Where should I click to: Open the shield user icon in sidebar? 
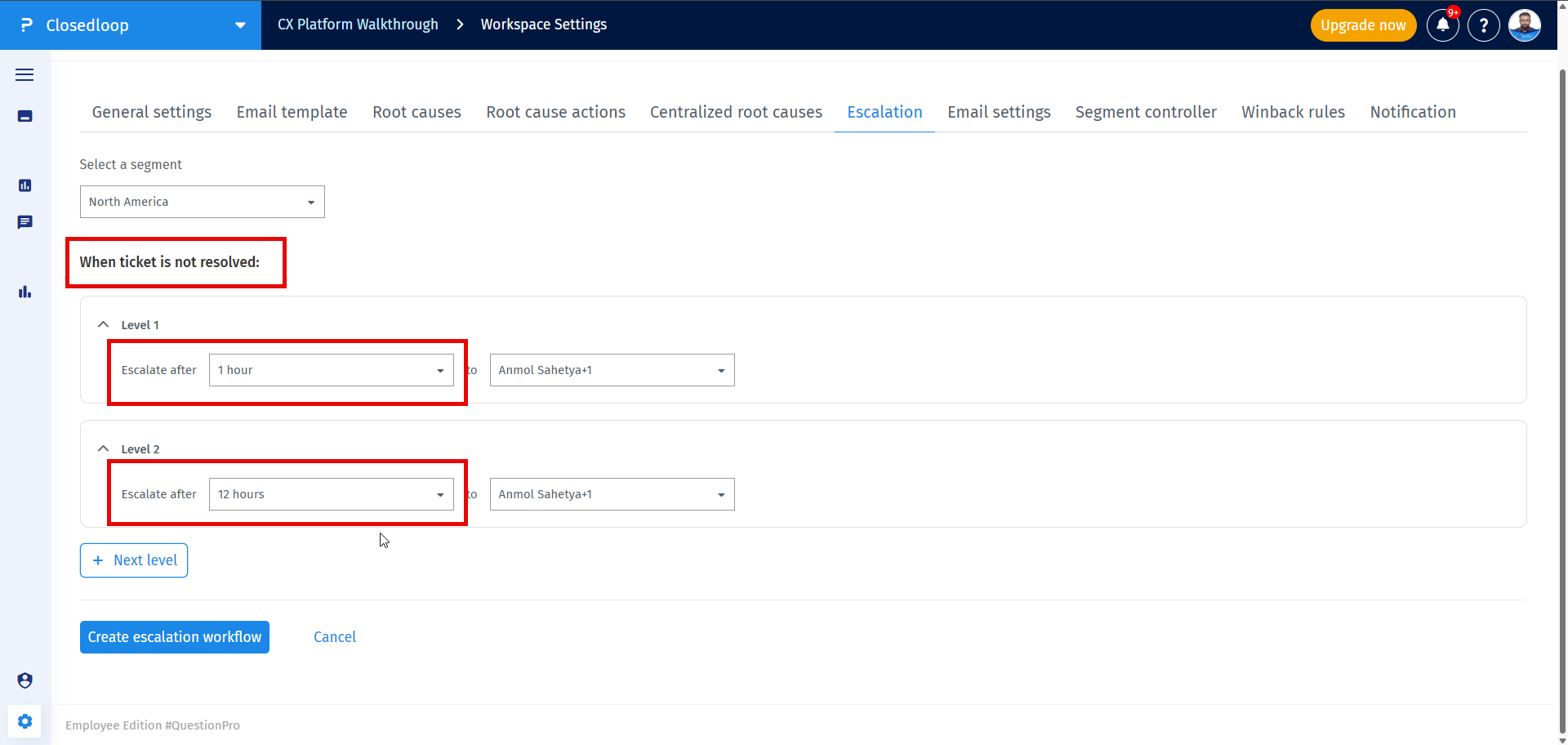click(24, 680)
